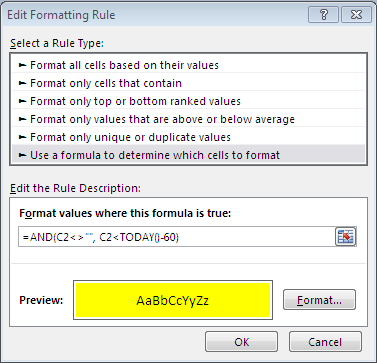Confirm the rule with OK
This screenshot has height=363, width=377.
[241, 342]
